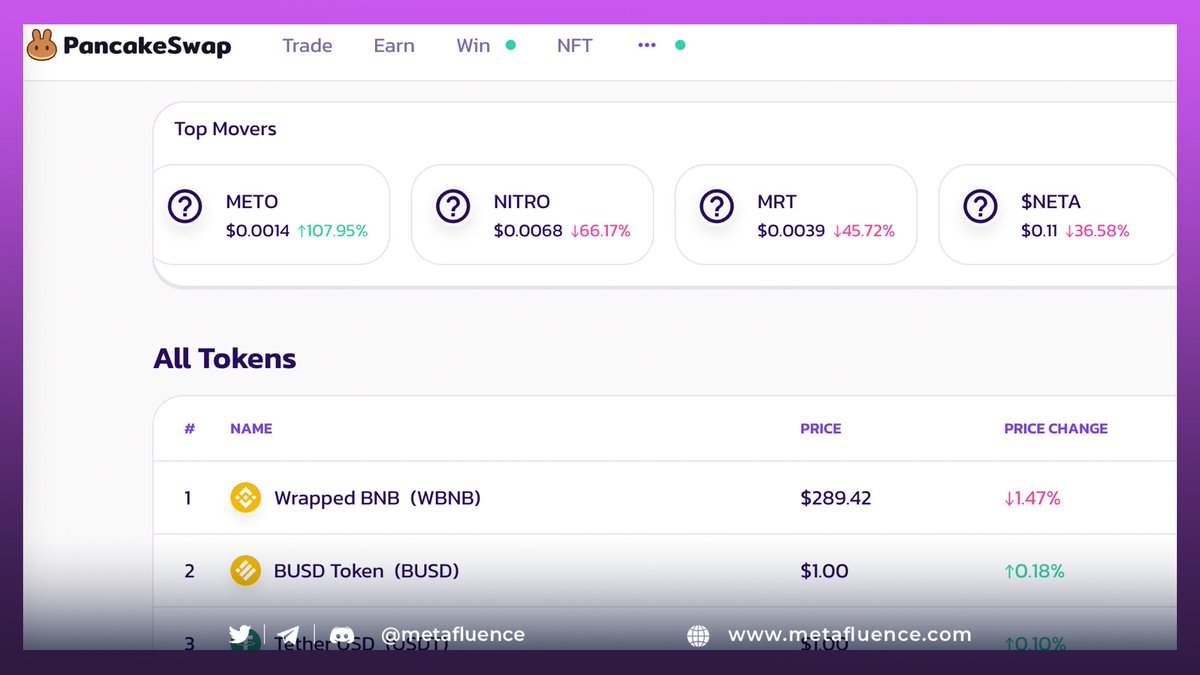Click the question mark icon for MRT

[717, 207]
